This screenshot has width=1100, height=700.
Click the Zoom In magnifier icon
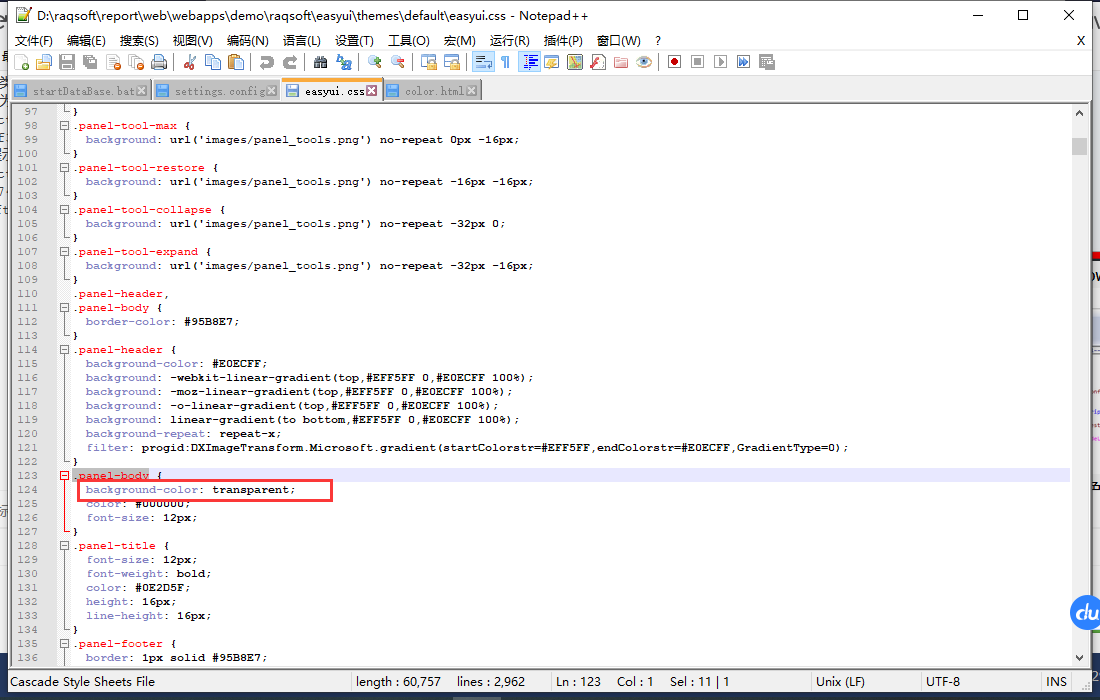click(375, 62)
